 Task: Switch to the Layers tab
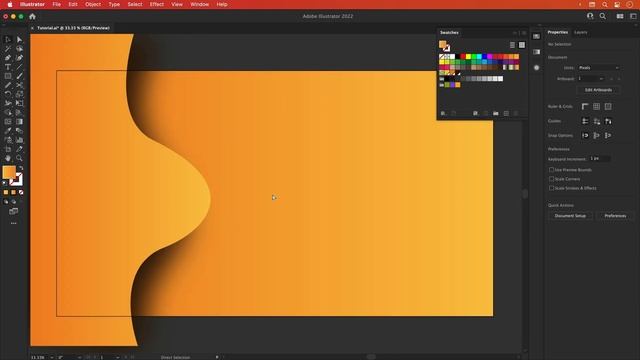pyautogui.click(x=580, y=32)
